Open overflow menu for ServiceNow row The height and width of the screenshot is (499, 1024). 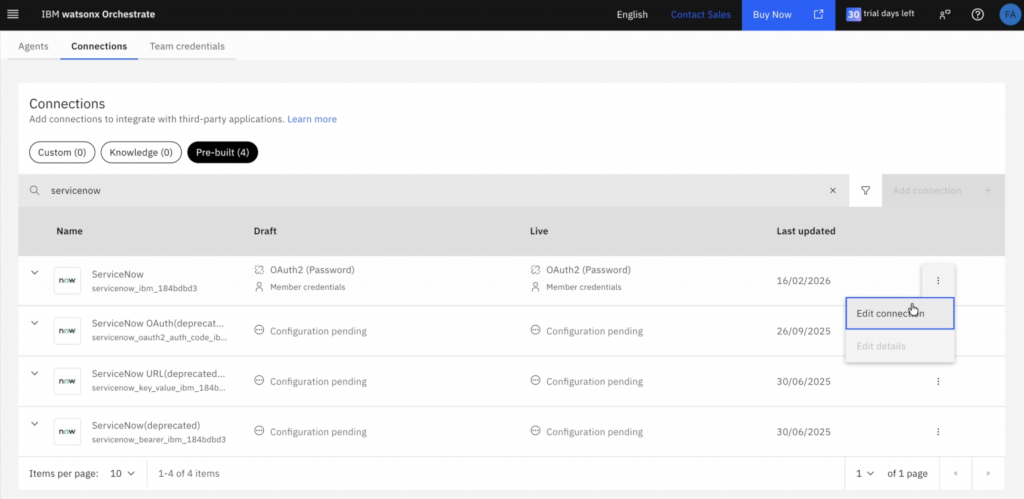point(938,281)
